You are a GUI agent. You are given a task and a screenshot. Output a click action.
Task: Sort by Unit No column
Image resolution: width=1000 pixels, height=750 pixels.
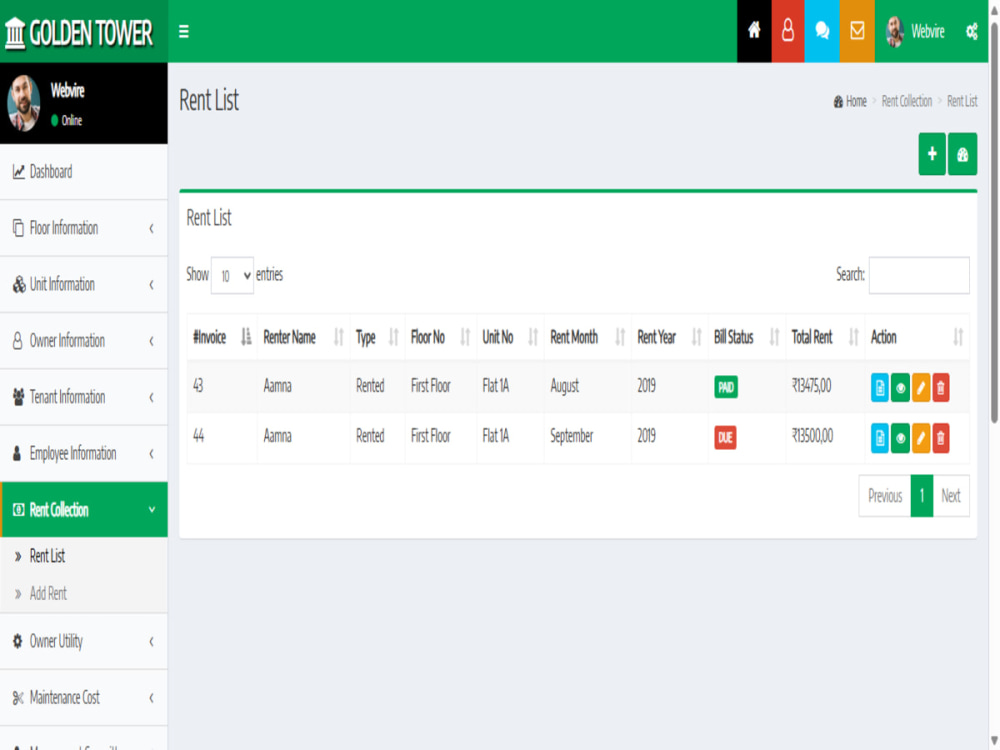click(x=510, y=337)
